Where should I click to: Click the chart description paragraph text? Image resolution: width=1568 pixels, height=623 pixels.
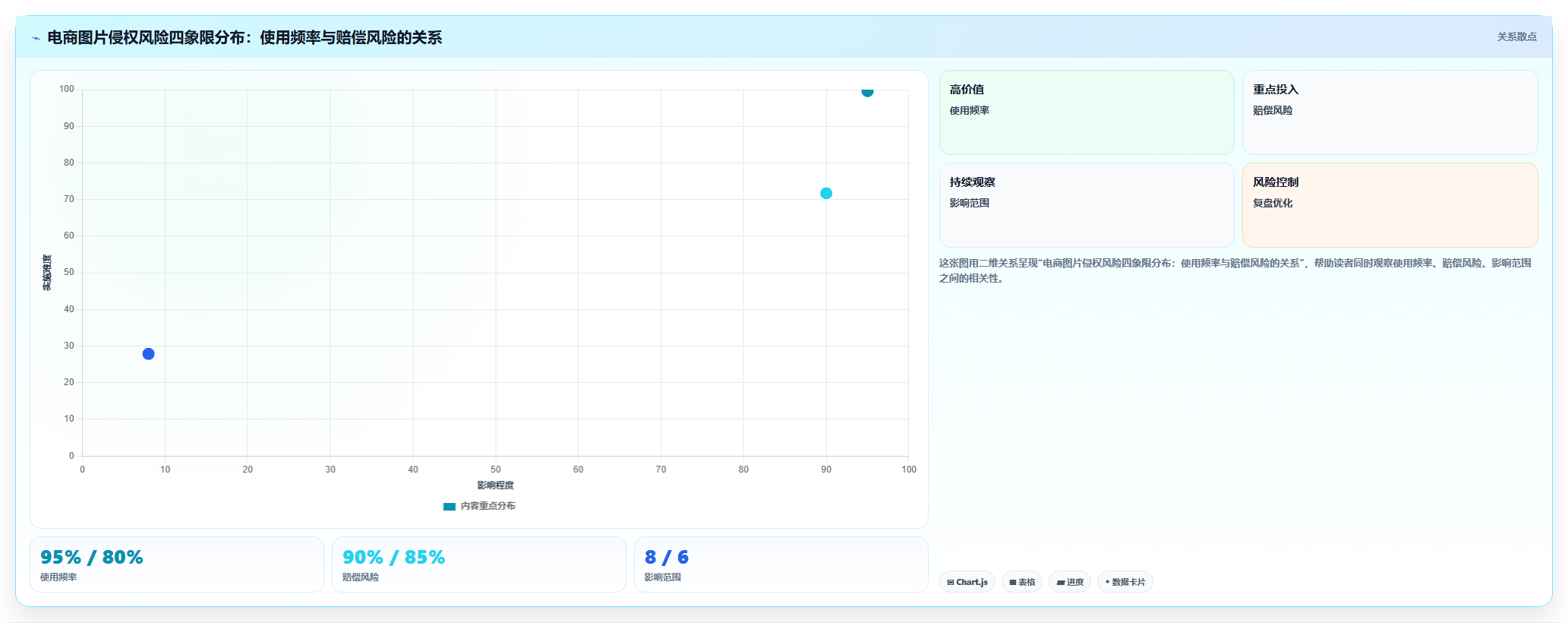pos(1235,270)
